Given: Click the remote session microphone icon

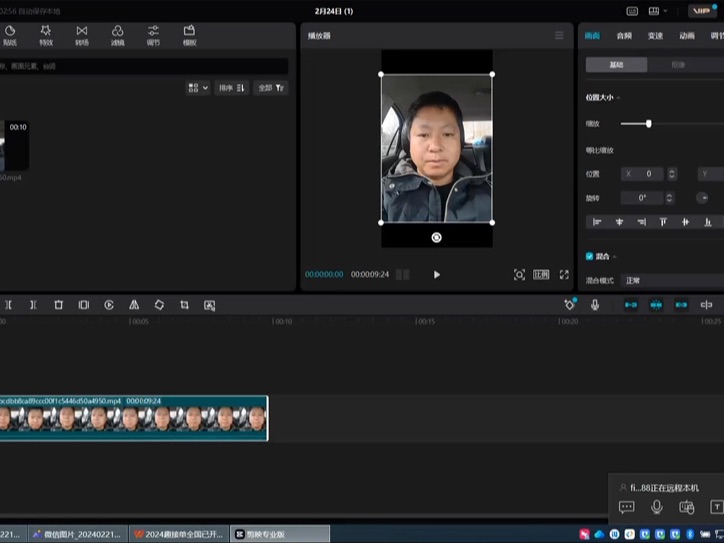Looking at the screenshot, I should coord(657,507).
